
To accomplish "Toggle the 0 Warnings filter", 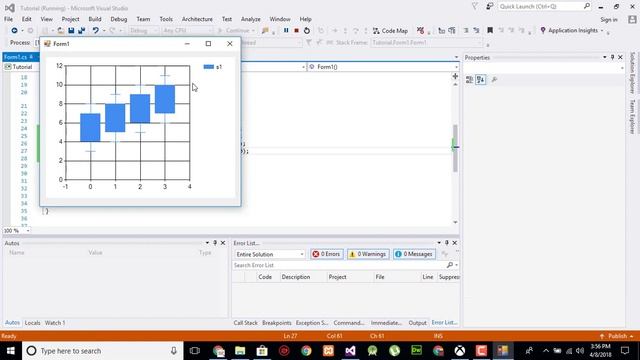I will point(368,254).
